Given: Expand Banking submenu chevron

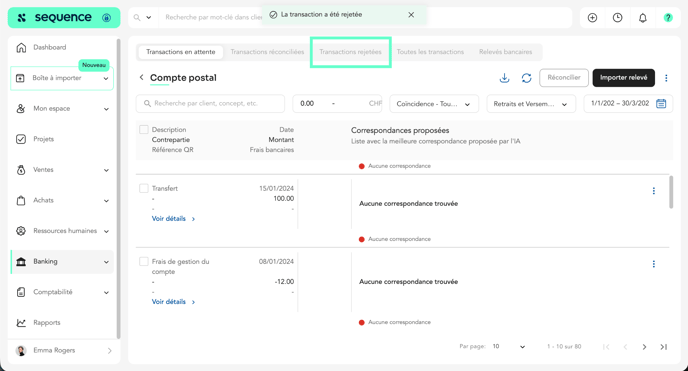Looking at the screenshot, I should (106, 262).
